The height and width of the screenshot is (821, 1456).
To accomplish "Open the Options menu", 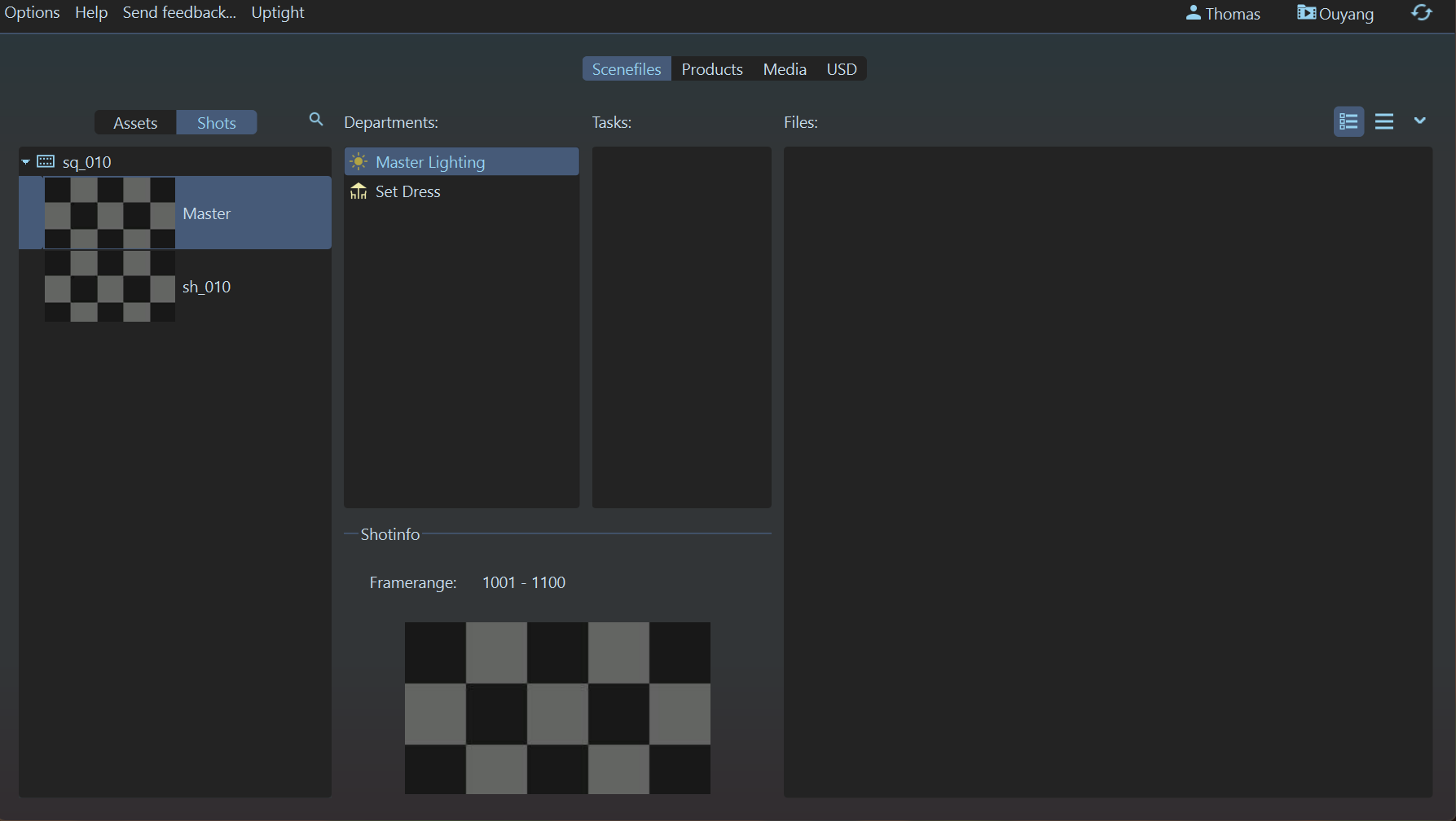I will pyautogui.click(x=32, y=13).
